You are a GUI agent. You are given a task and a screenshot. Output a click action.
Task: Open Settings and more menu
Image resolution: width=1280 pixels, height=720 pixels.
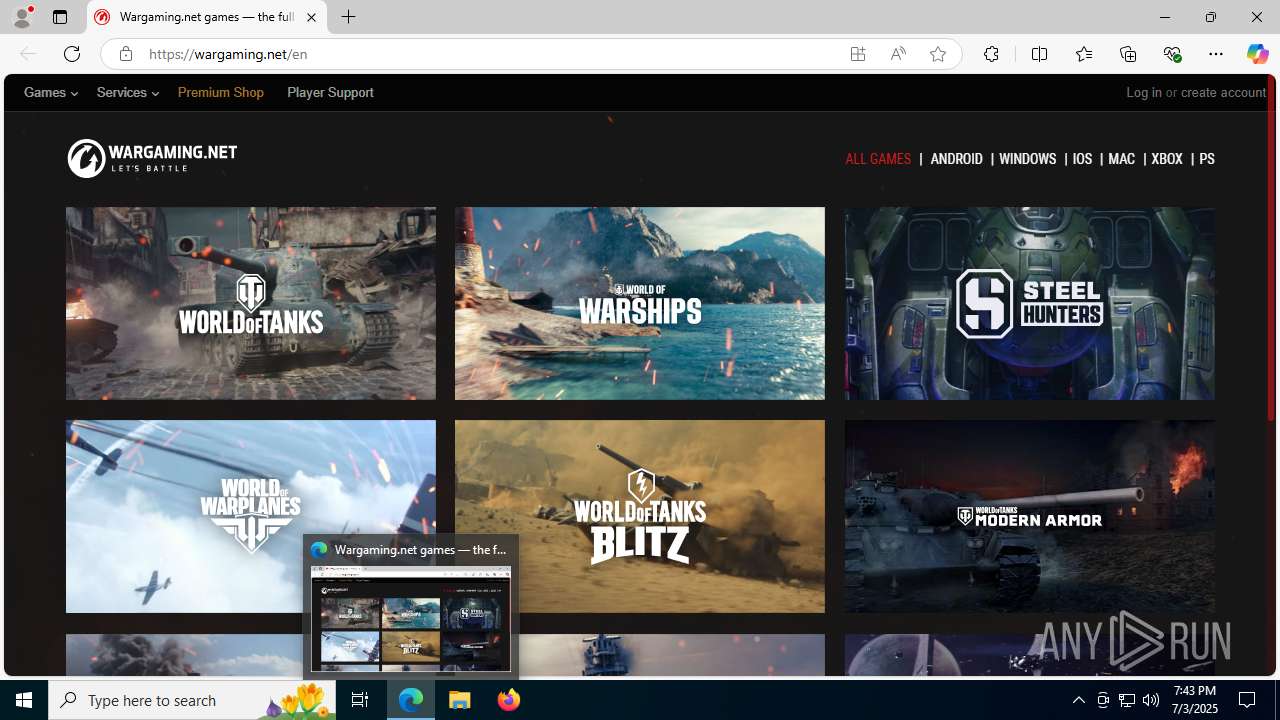click(x=1216, y=54)
